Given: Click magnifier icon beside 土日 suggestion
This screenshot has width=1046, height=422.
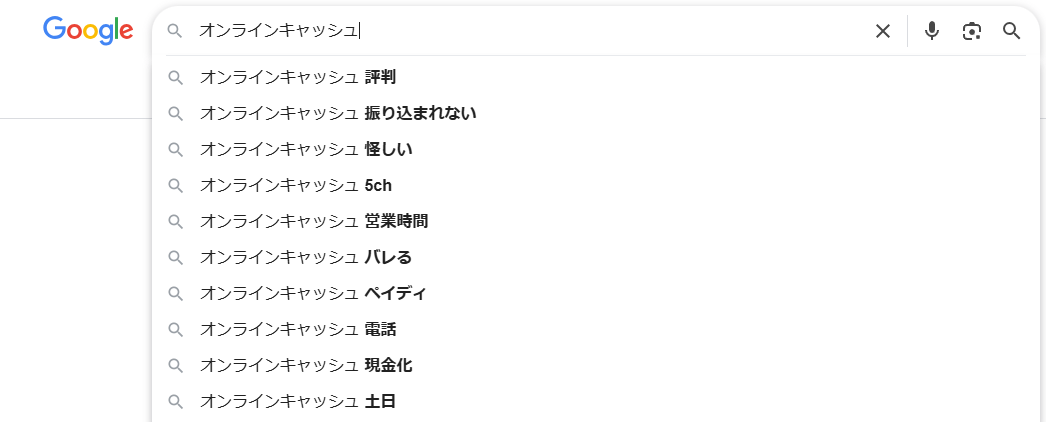Looking at the screenshot, I should pyautogui.click(x=175, y=401).
